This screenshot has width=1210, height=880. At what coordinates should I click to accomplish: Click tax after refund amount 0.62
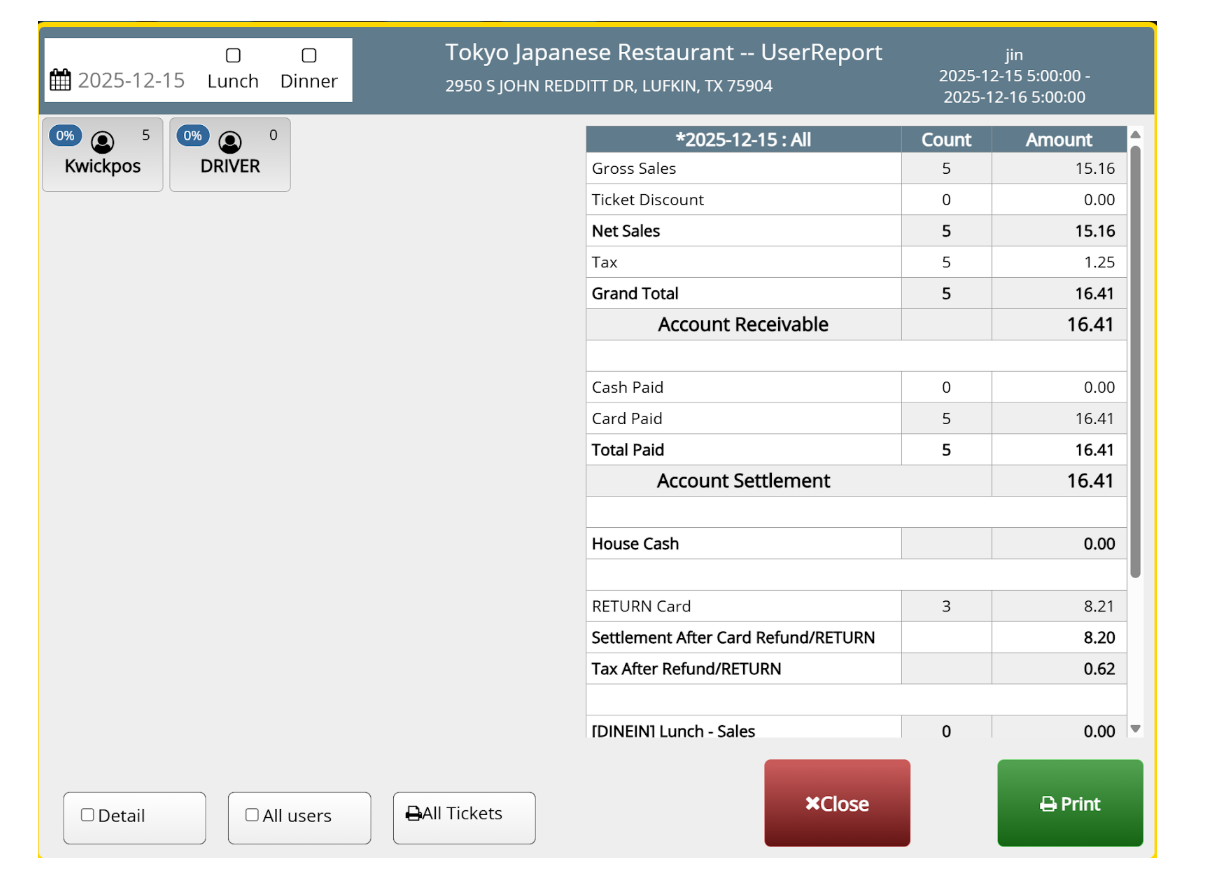point(1099,668)
